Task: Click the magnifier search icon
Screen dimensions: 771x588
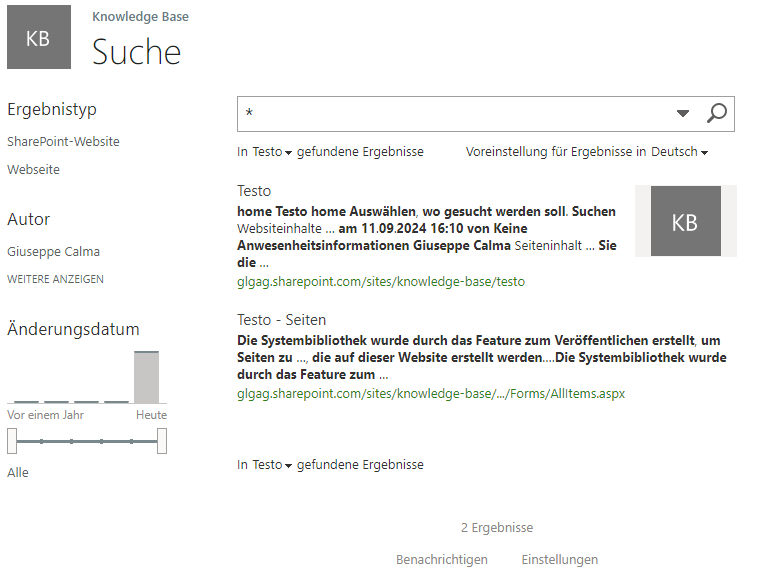Action: [x=716, y=114]
